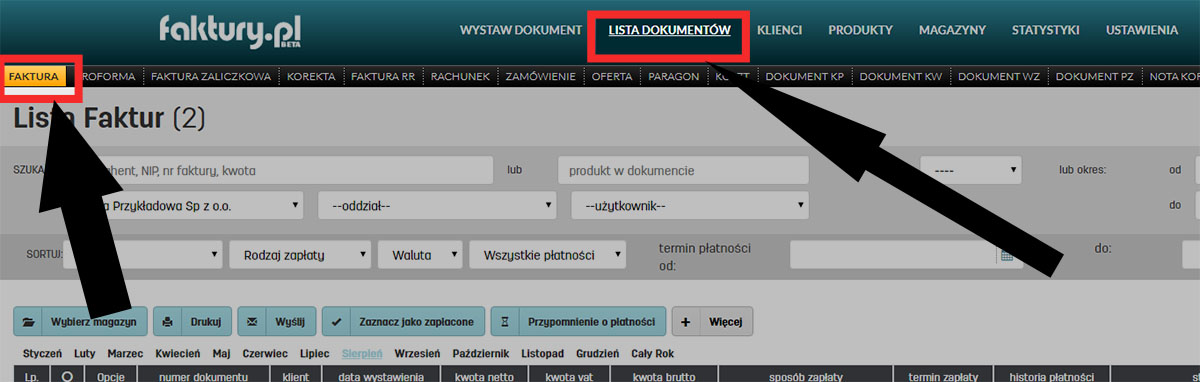The height and width of the screenshot is (382, 1200).
Task: Open MAGAZYNY section
Action: (x=952, y=30)
